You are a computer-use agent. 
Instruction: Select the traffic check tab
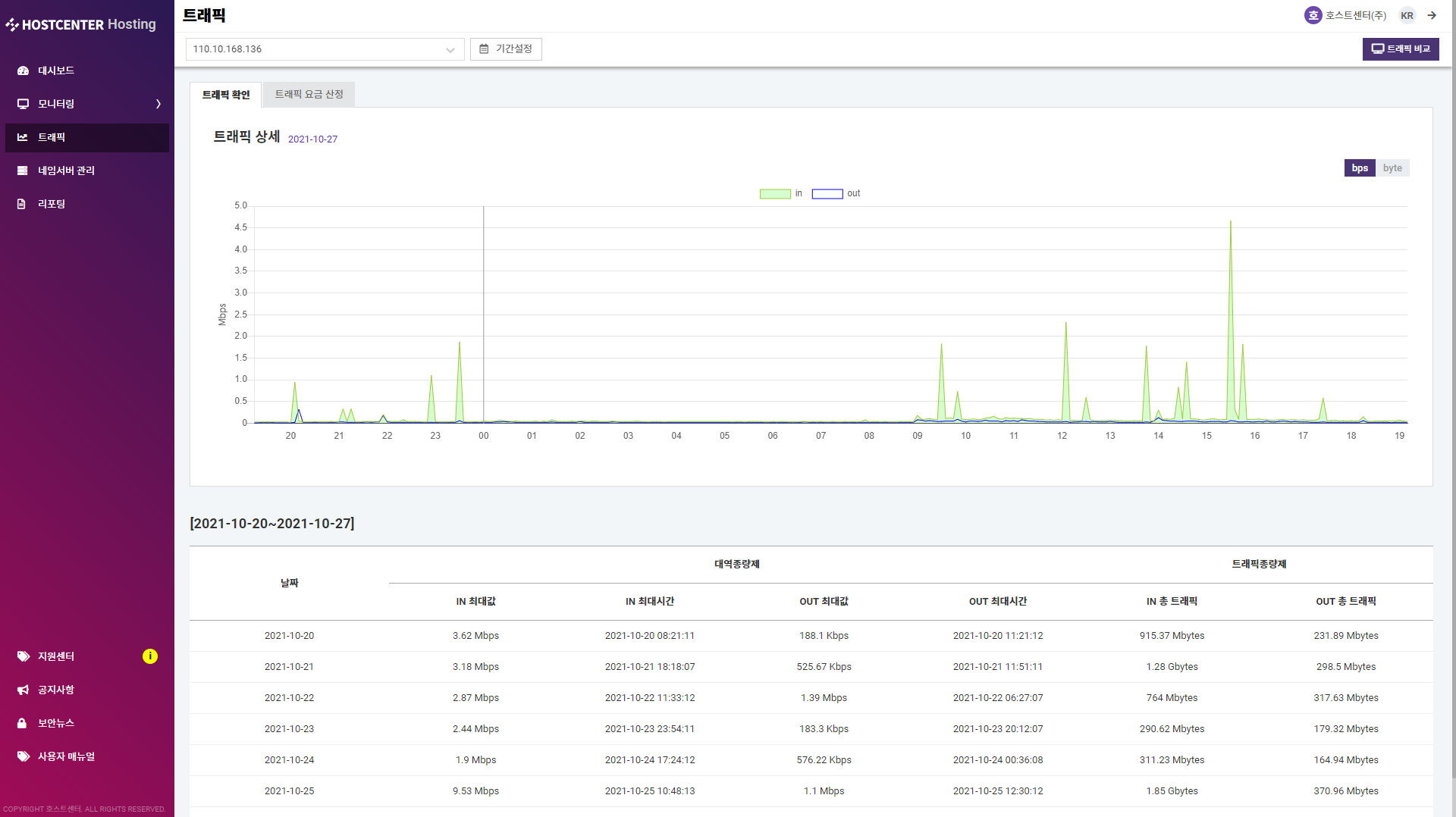(x=225, y=95)
